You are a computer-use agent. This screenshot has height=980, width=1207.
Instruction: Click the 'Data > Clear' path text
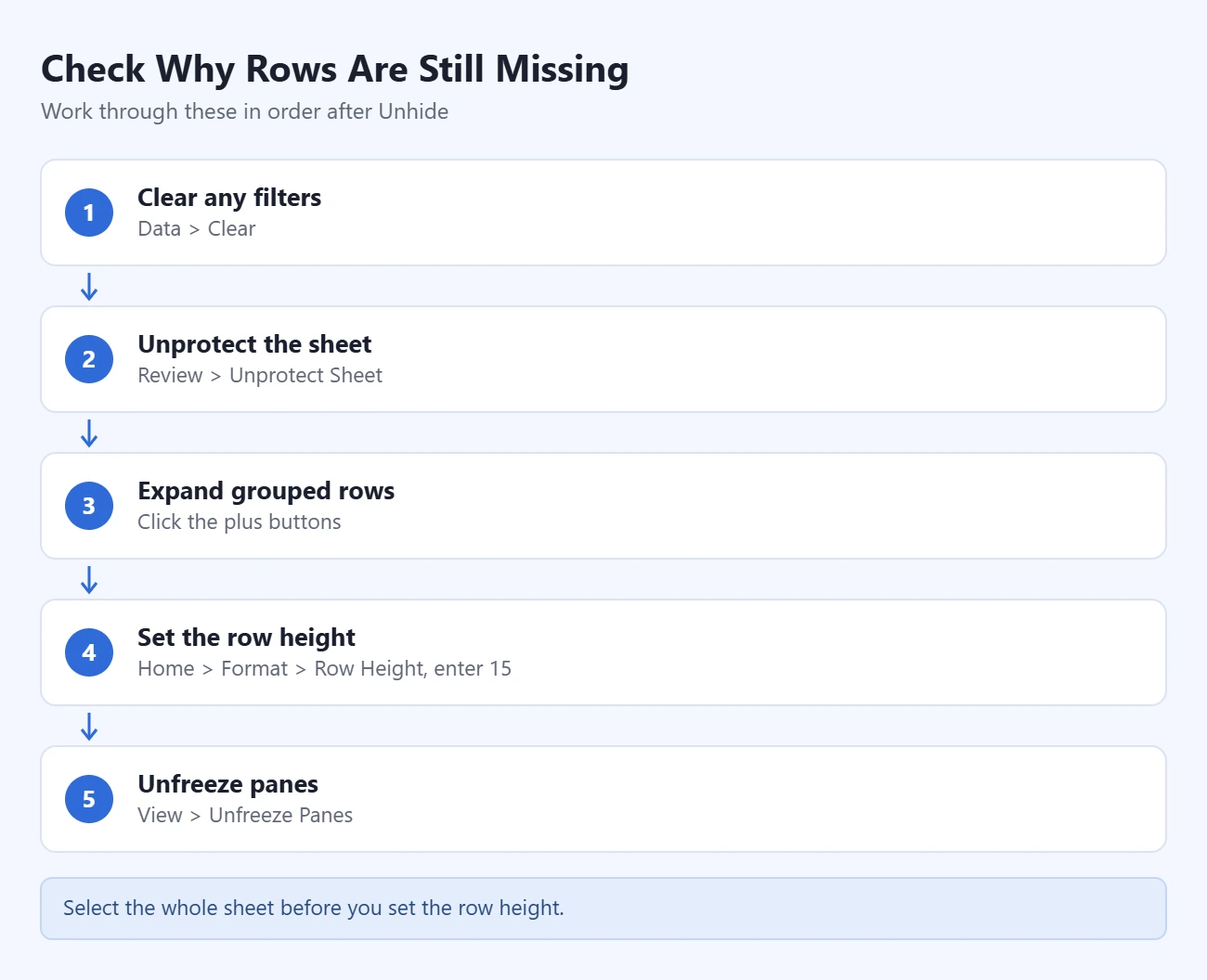point(197,229)
